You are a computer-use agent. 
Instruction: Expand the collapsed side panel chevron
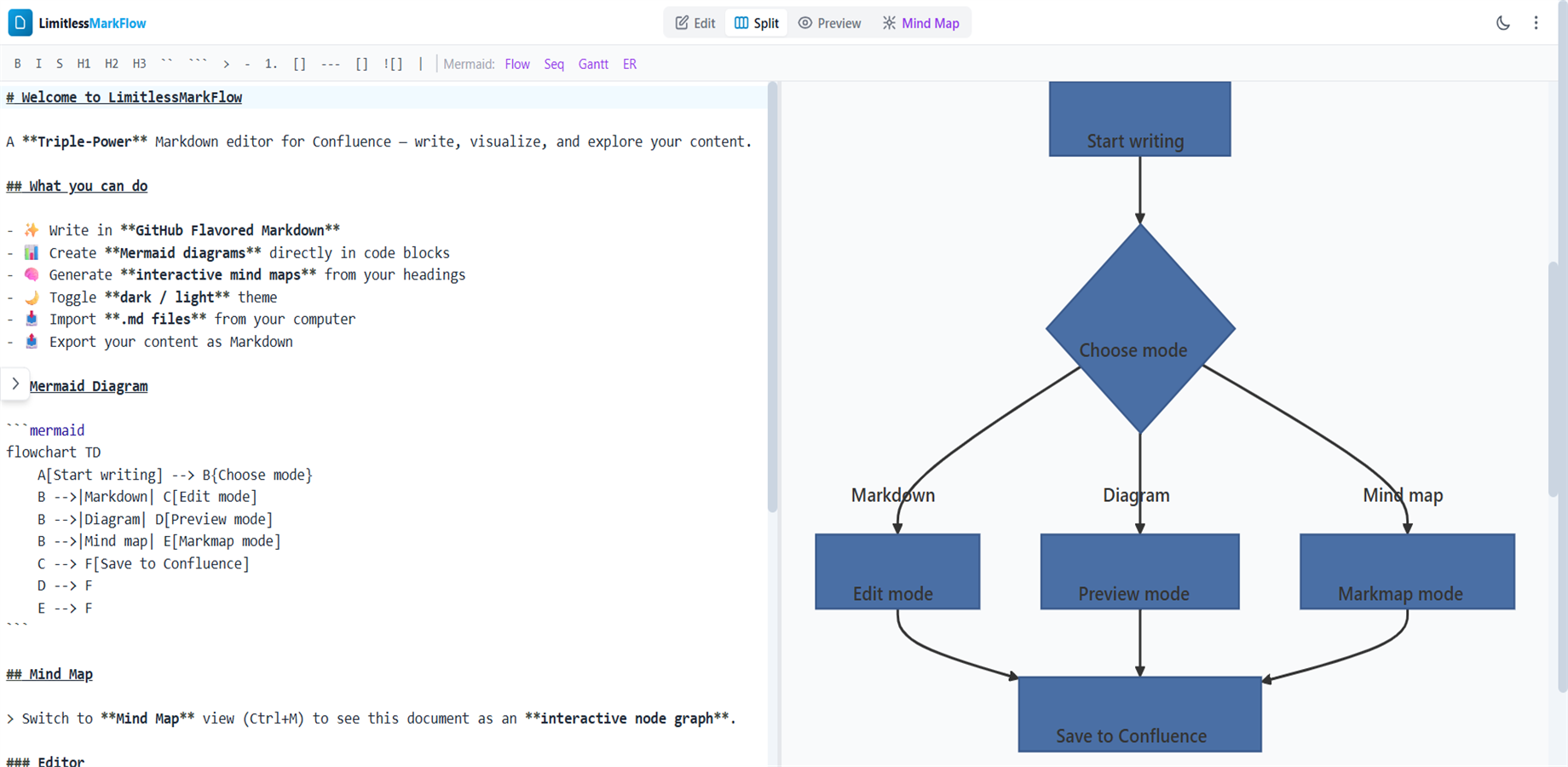15,383
